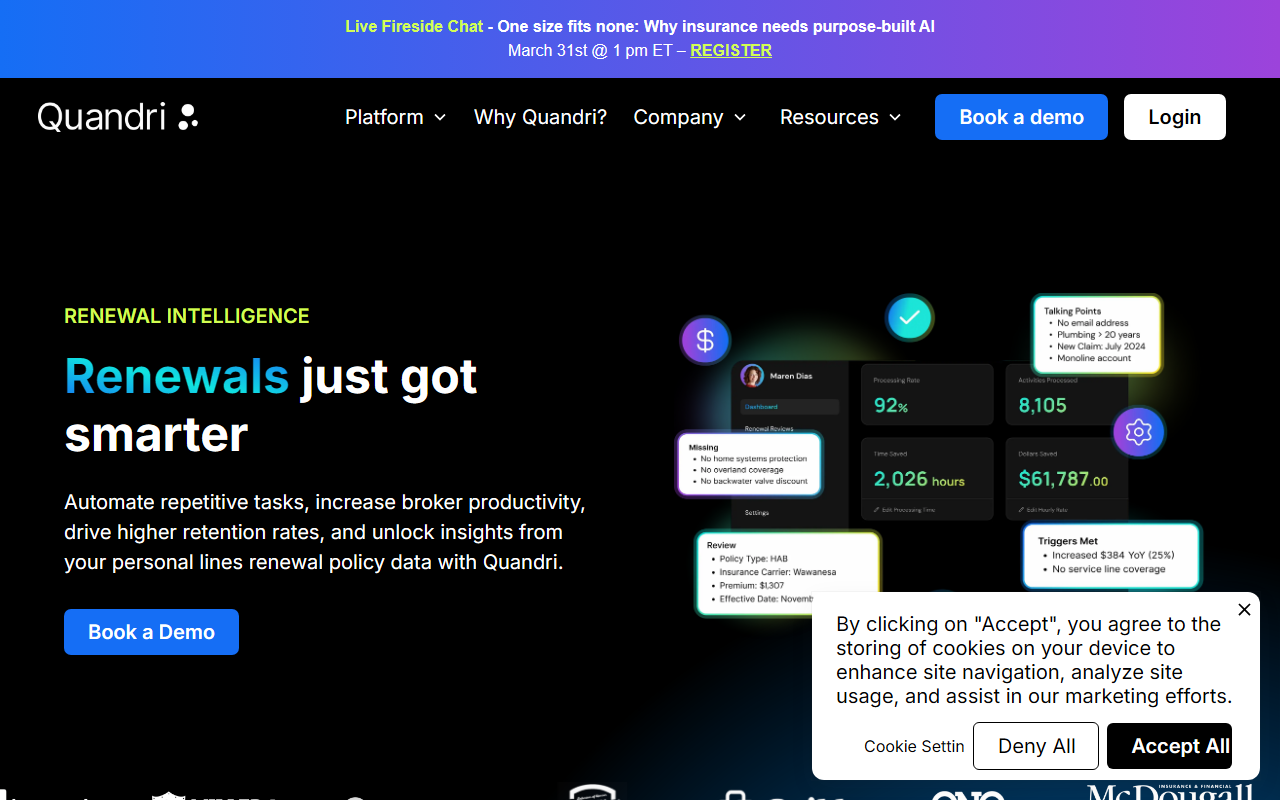Expand the Resources dropdown chevron
Image resolution: width=1280 pixels, height=800 pixels.
tap(895, 118)
